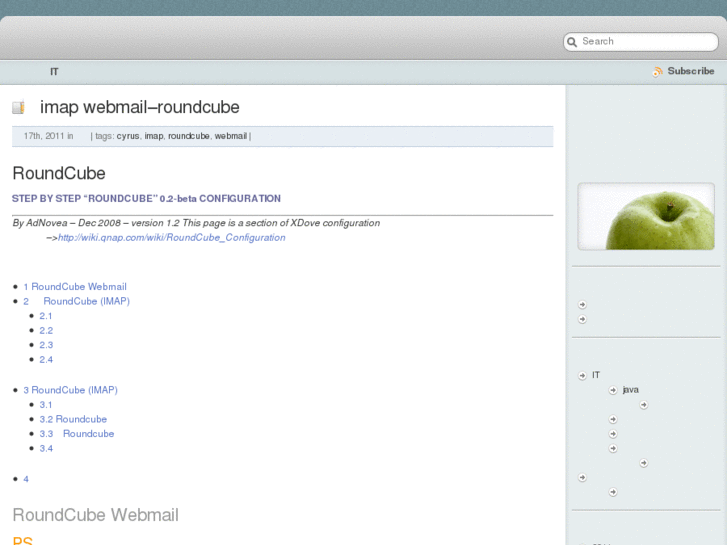The height and width of the screenshot is (545, 727).
Task: Open the IT menu item
Action: tap(54, 72)
